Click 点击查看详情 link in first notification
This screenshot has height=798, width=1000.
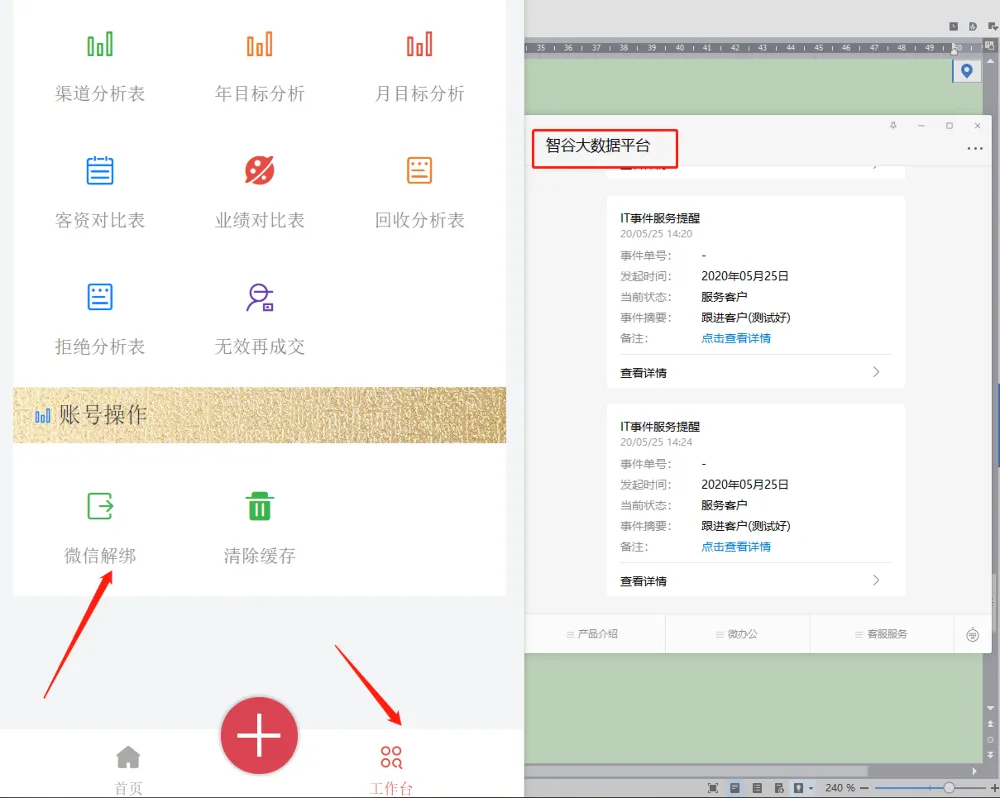(736, 338)
